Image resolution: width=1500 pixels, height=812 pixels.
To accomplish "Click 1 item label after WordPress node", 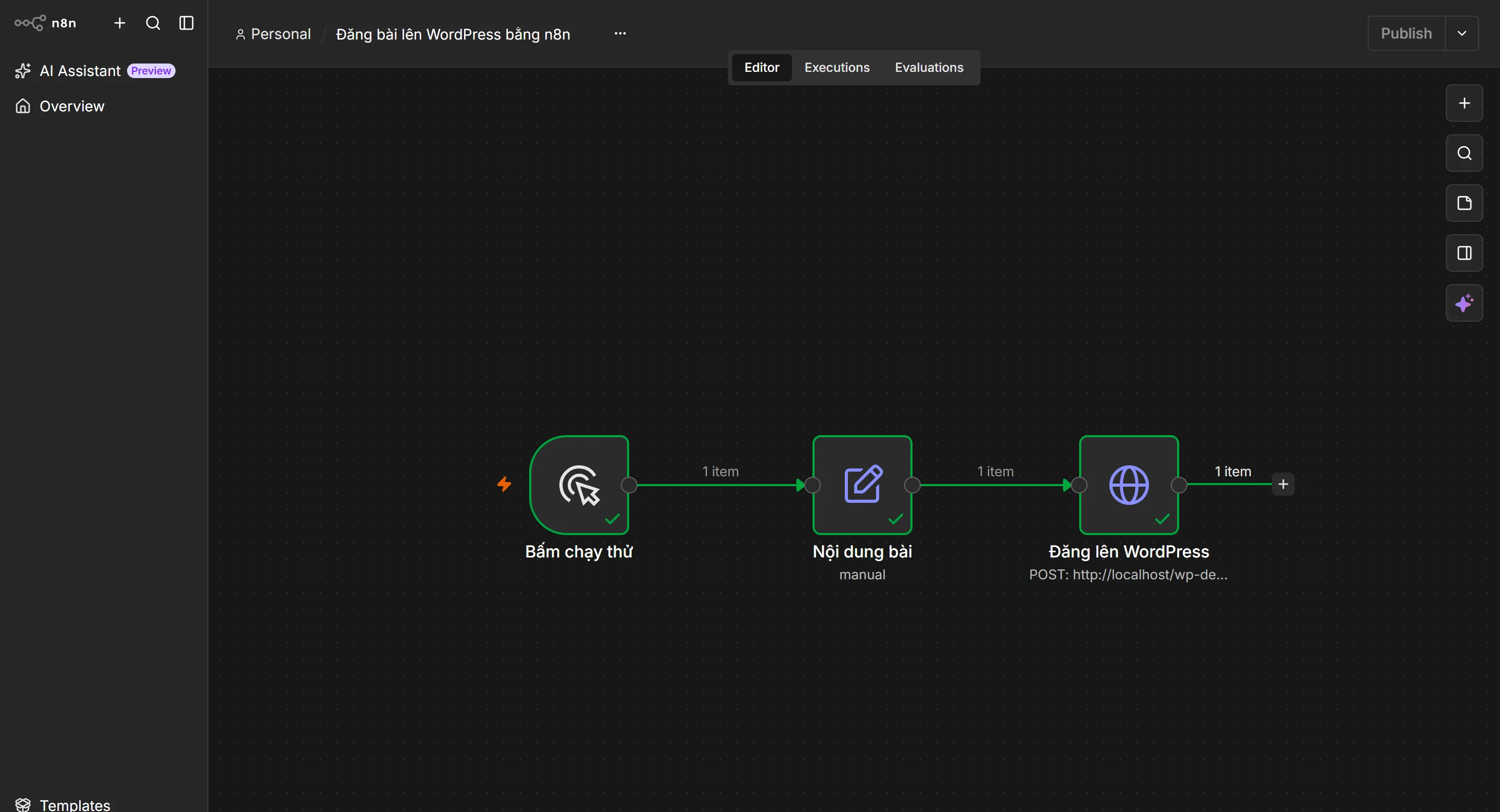I will (1233, 472).
